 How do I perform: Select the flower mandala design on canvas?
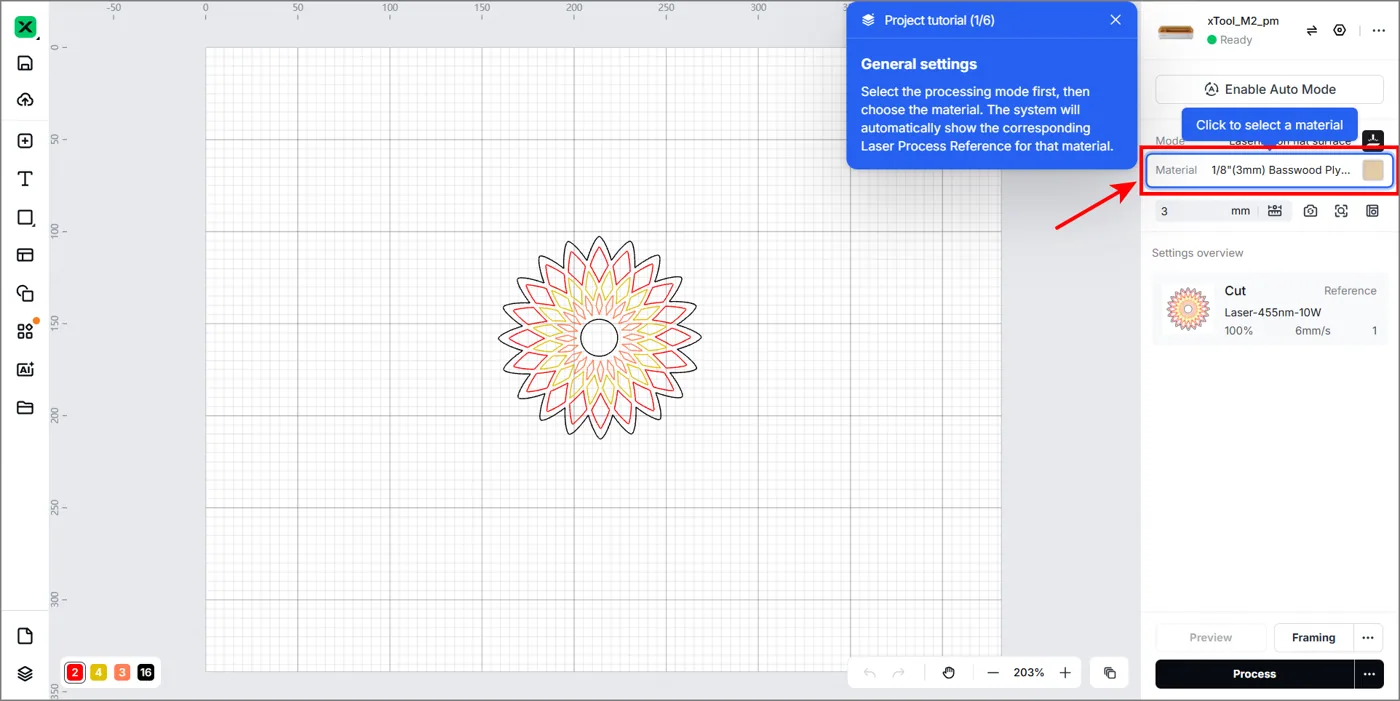click(x=599, y=338)
